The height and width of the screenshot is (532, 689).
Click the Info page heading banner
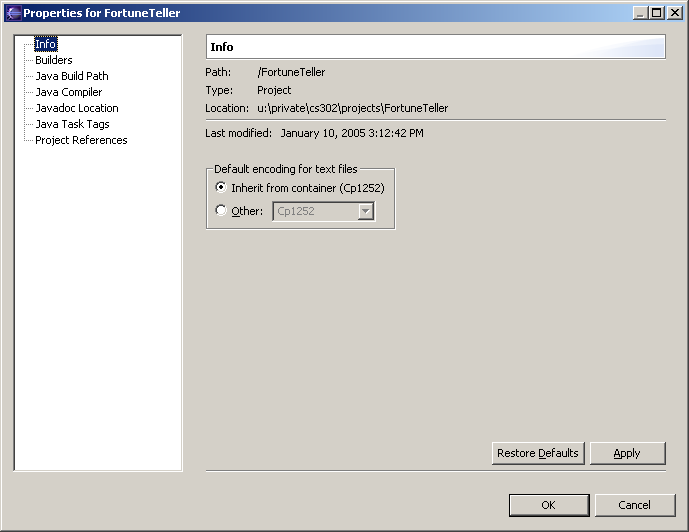(435, 47)
